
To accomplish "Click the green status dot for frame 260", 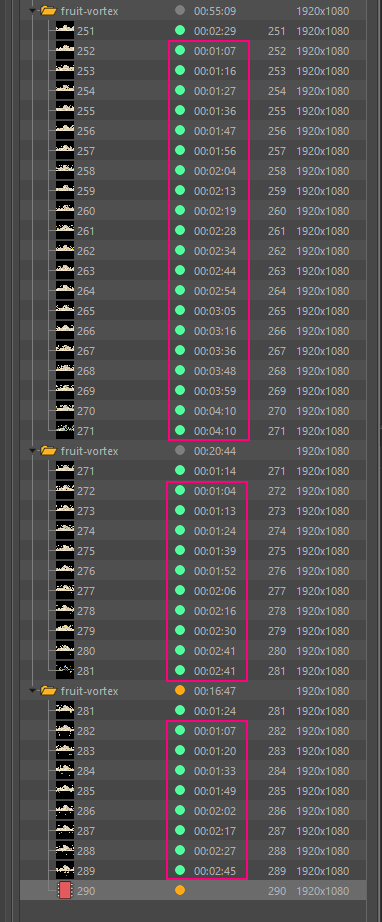I will click(180, 211).
